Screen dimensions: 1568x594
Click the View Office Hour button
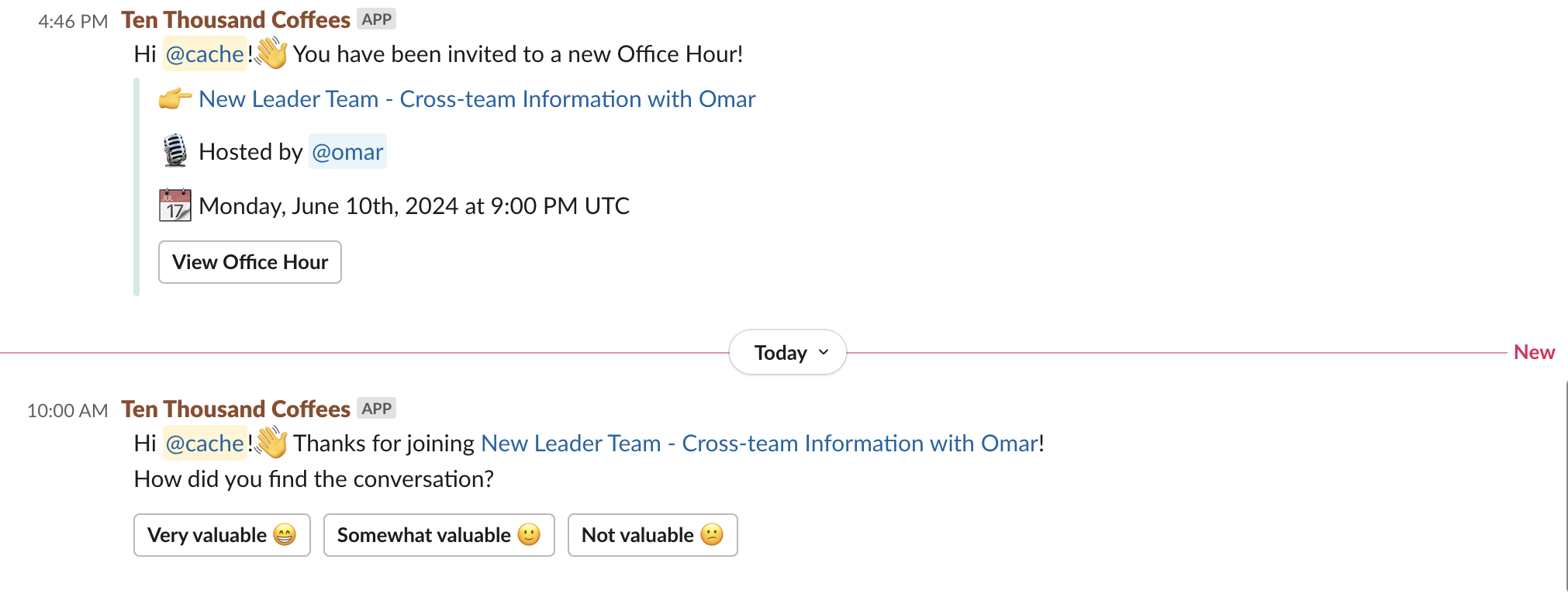coord(250,262)
